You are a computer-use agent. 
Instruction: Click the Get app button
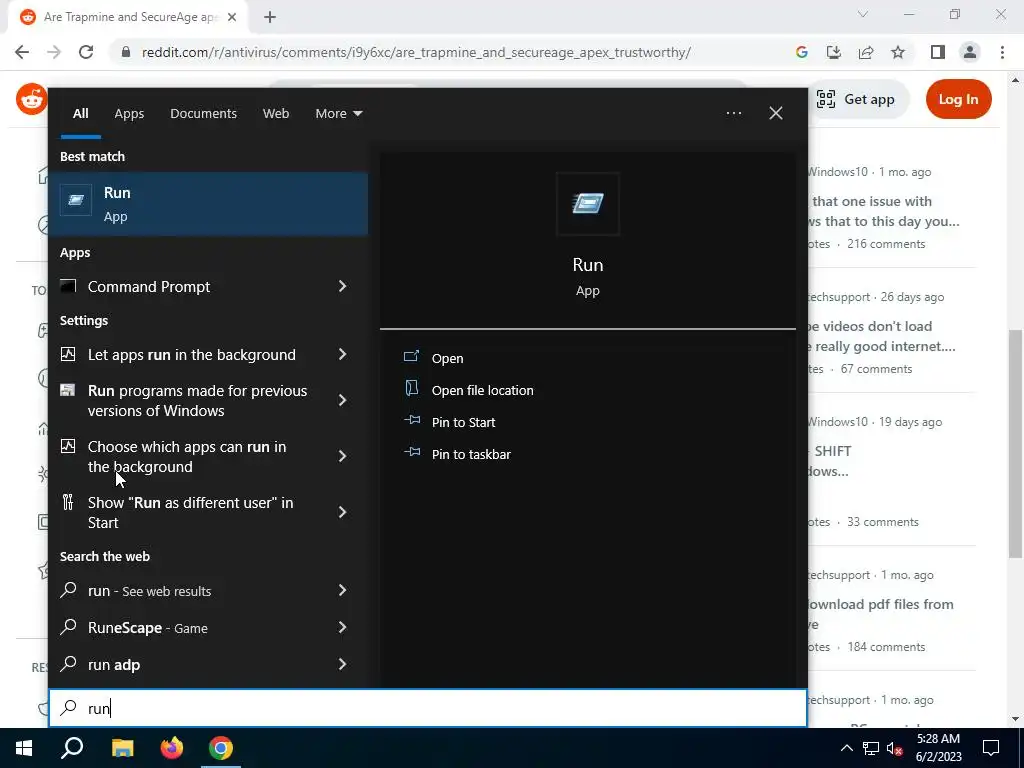857,99
